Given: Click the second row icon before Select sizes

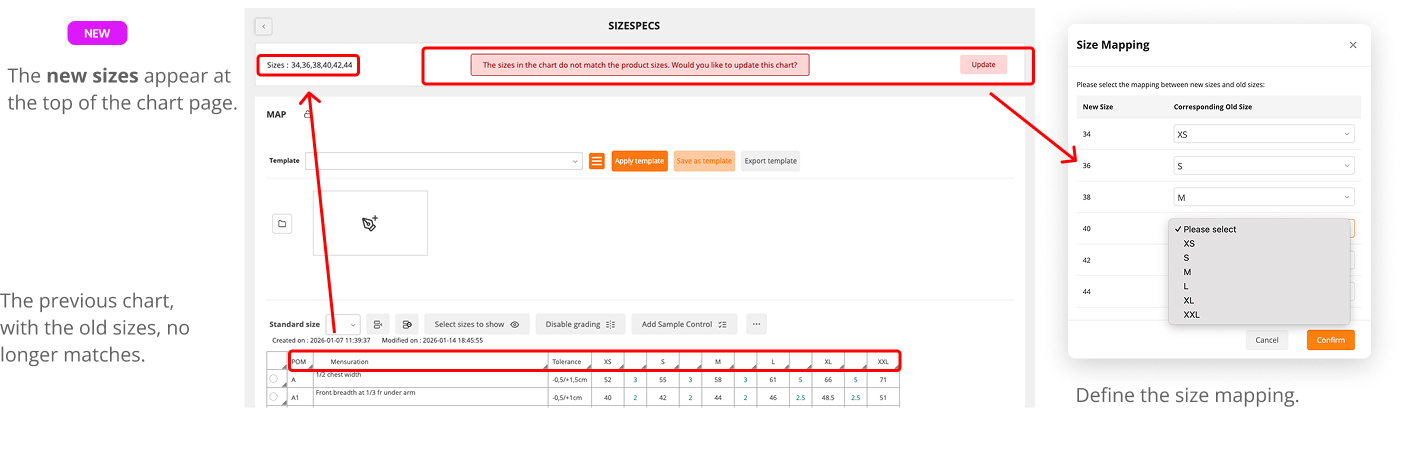Looking at the screenshot, I should (406, 324).
